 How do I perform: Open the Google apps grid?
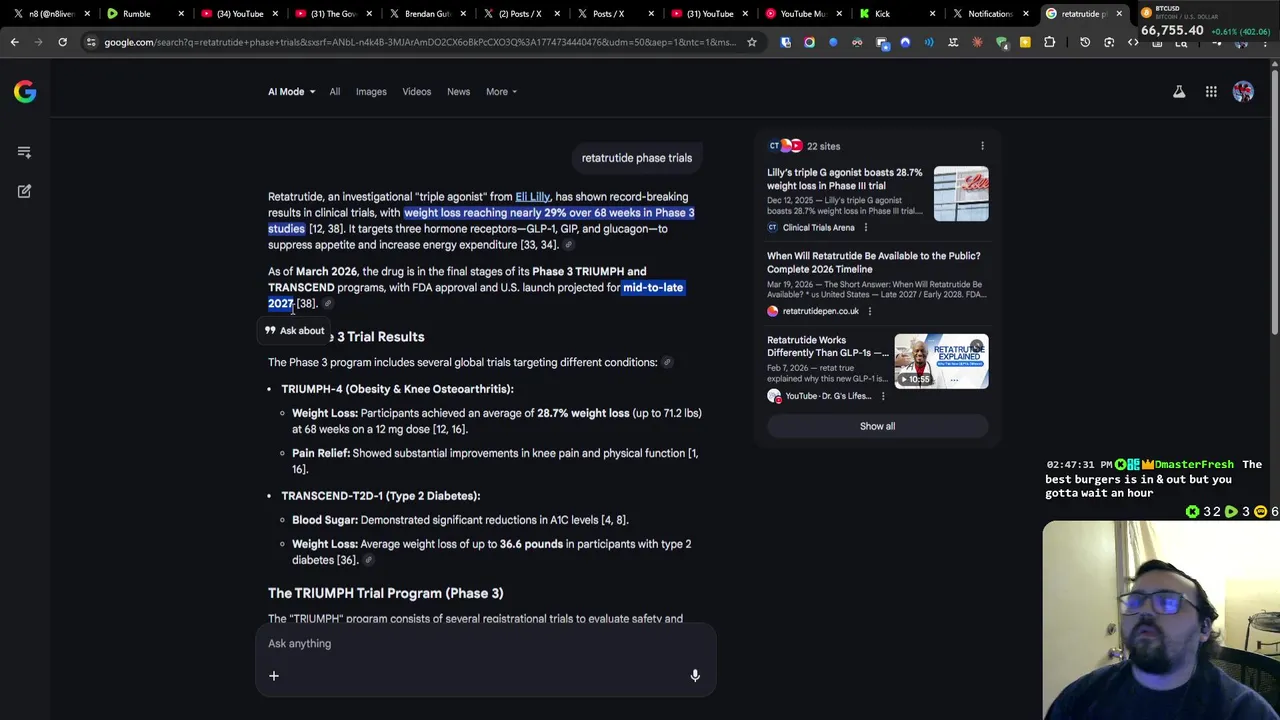click(1211, 92)
